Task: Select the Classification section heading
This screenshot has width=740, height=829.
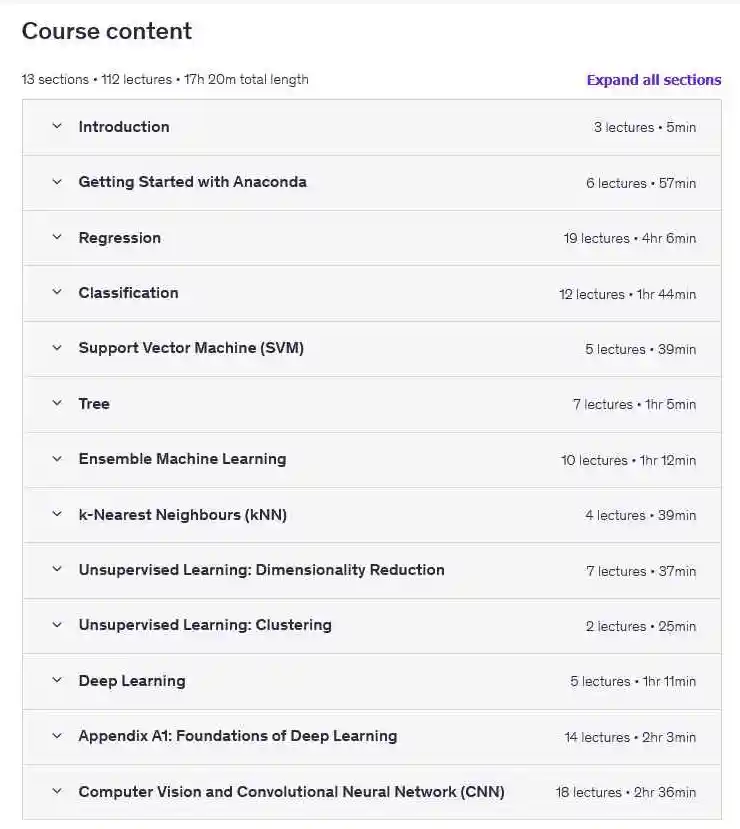Action: [129, 293]
